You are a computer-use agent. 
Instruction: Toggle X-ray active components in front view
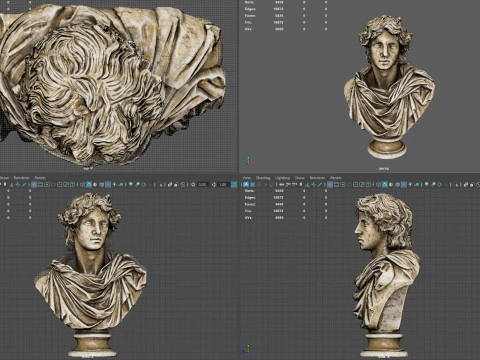tap(176, 184)
